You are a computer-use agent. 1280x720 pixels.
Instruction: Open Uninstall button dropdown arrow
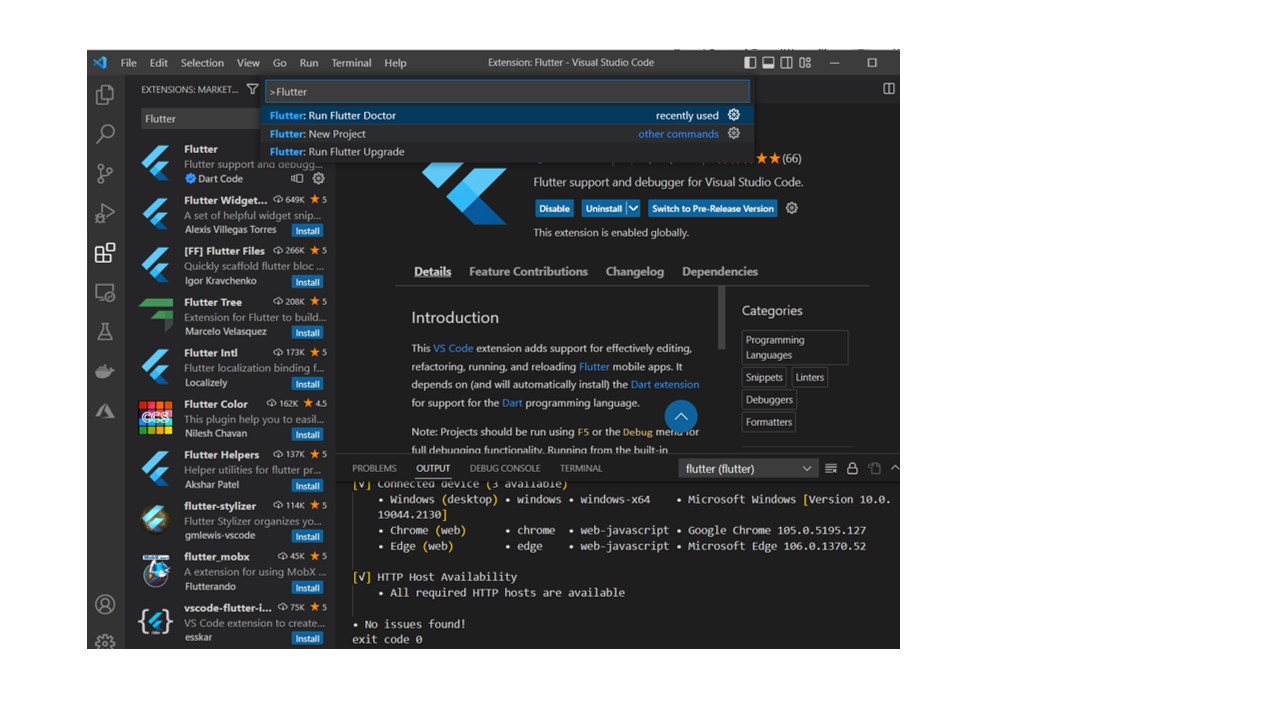coord(633,208)
